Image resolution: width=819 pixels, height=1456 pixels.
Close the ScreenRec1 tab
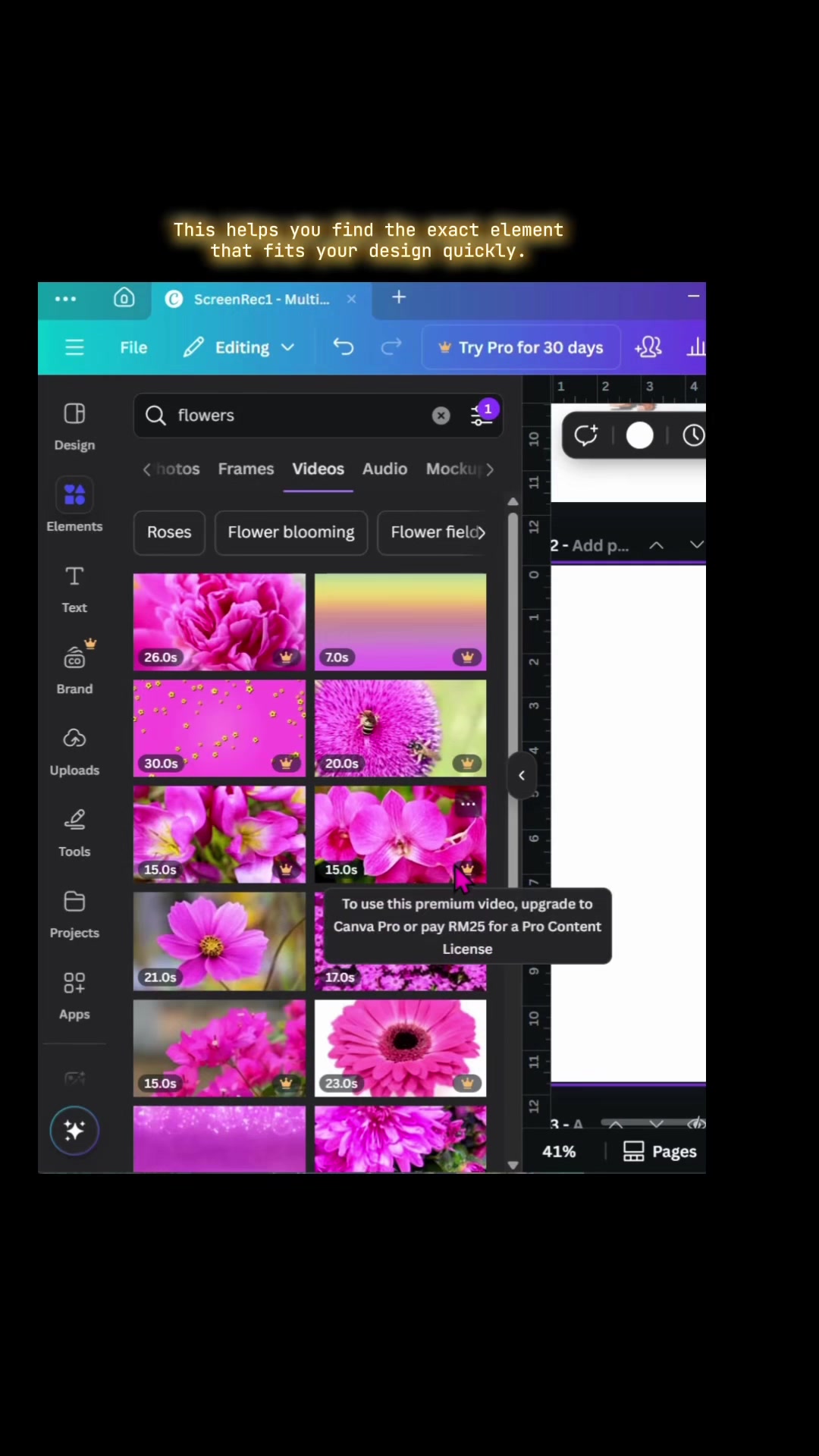click(x=351, y=299)
